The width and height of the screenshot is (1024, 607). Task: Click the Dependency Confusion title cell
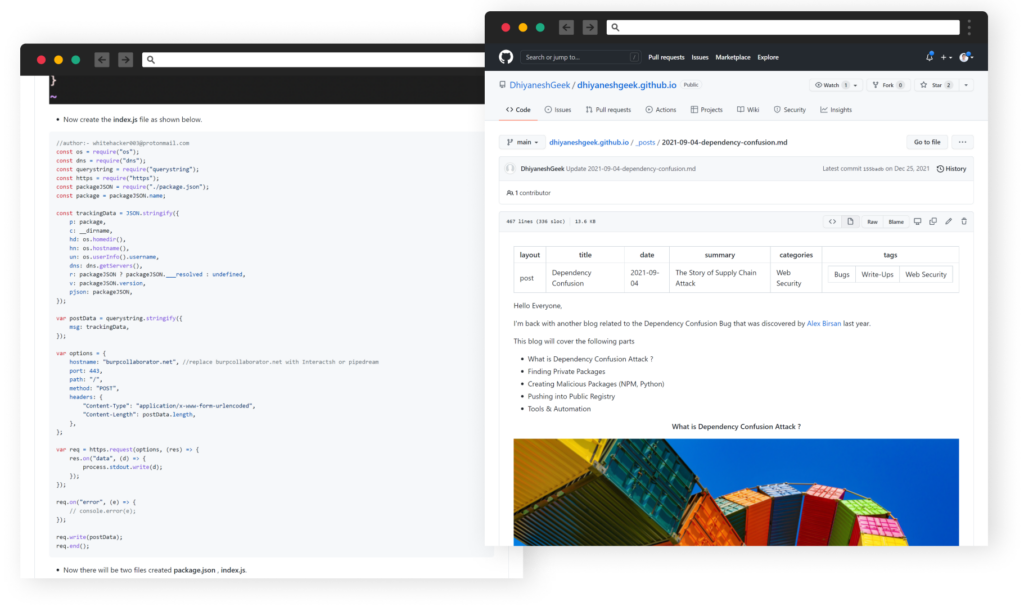click(x=584, y=278)
